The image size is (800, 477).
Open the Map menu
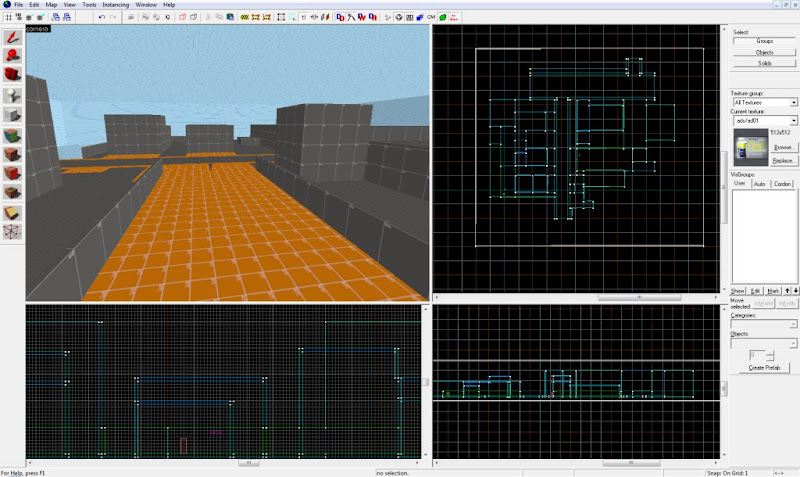pyautogui.click(x=51, y=5)
